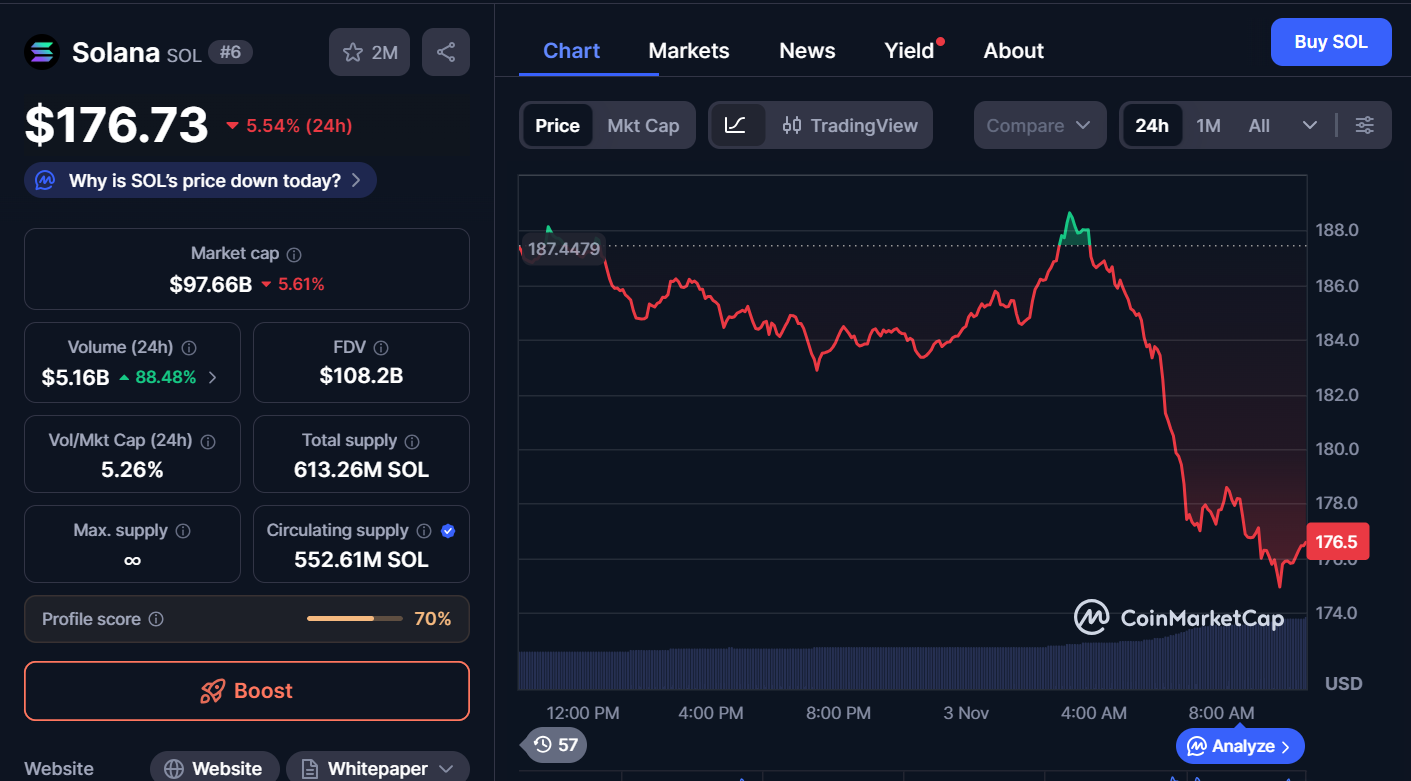The width and height of the screenshot is (1411, 781).
Task: Expand more time range options chevron
Action: pyautogui.click(x=1309, y=125)
